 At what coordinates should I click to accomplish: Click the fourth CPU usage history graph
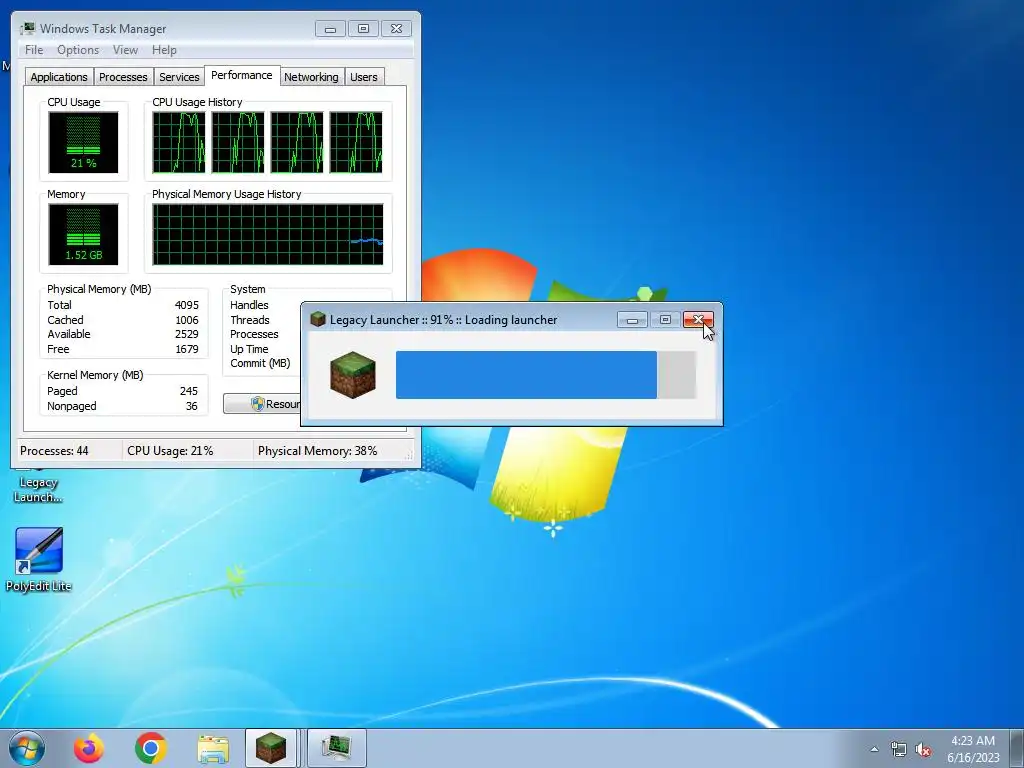[x=356, y=142]
